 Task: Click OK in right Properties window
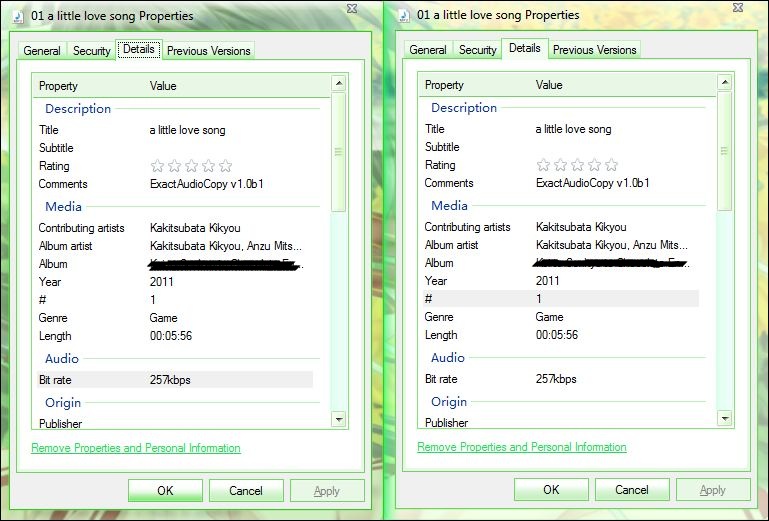(551, 490)
